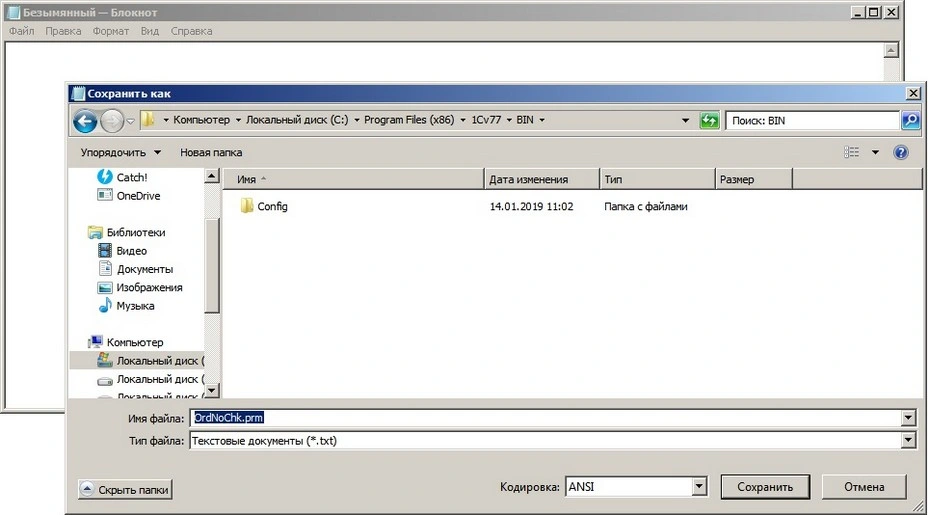928x515 pixels.
Task: Open the help question mark icon
Action: point(900,153)
